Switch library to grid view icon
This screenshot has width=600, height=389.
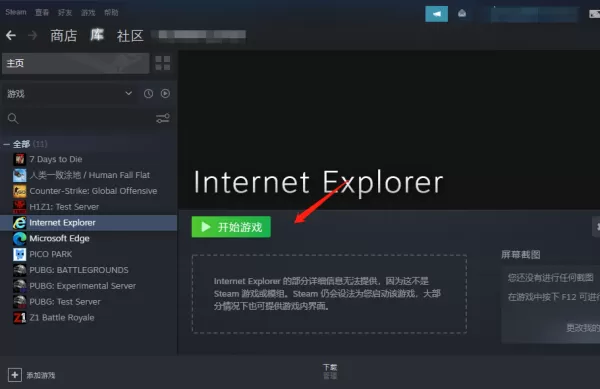click(x=163, y=63)
